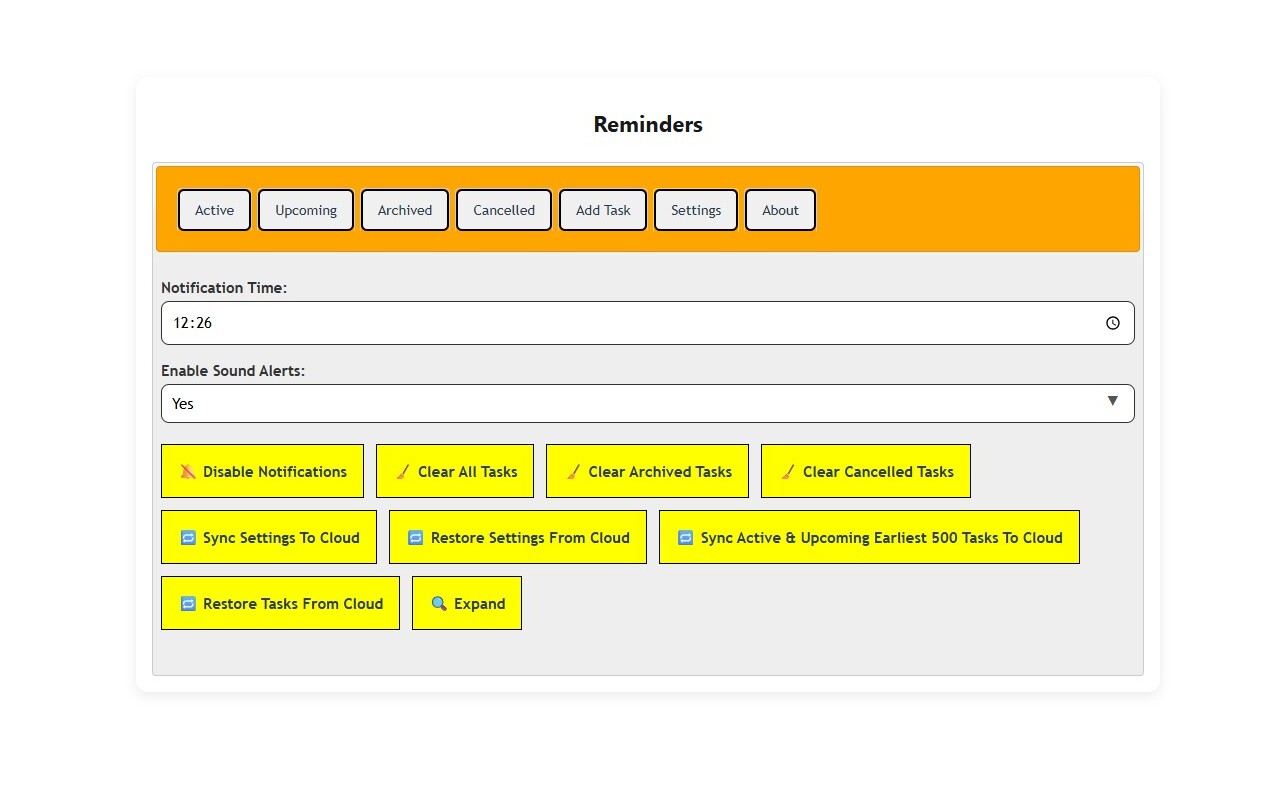Click the muted bell icon on Disable Notifications
This screenshot has height=800, width=1280.
point(188,472)
